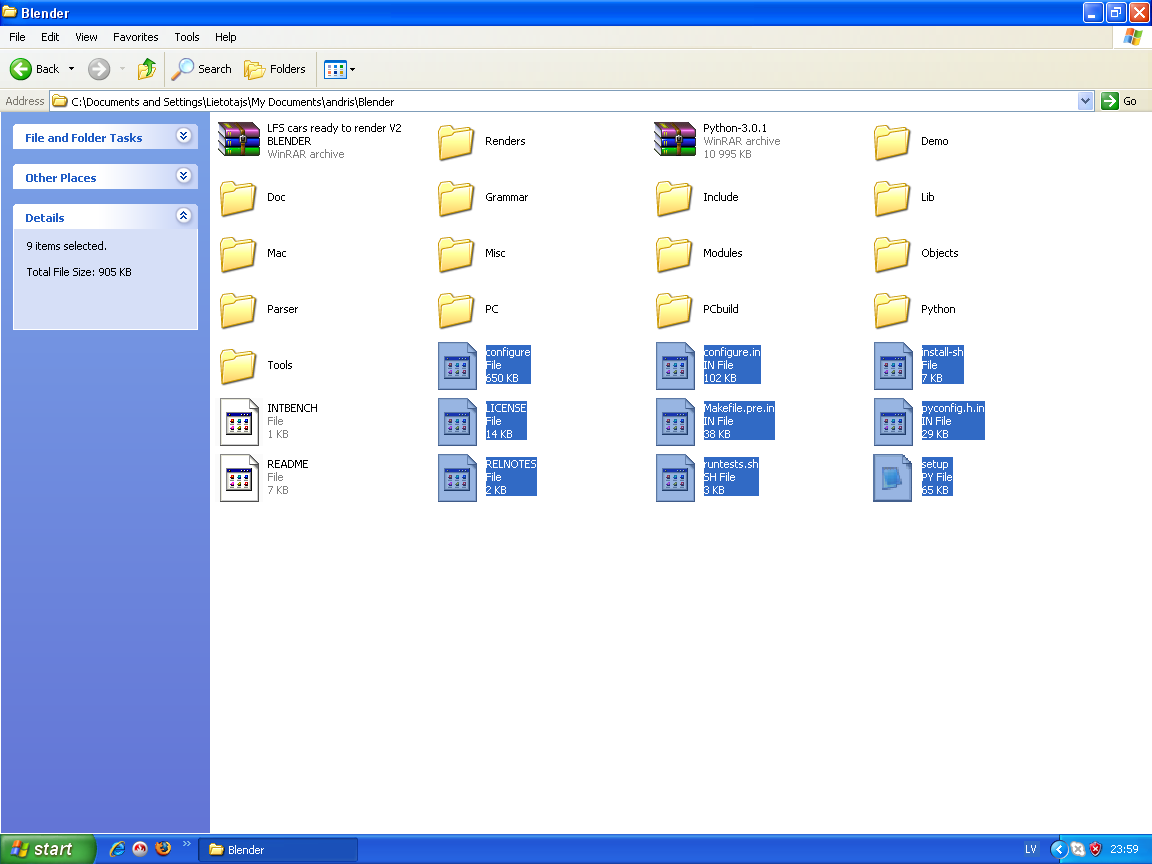Select the pyconfig.h.in file icon
This screenshot has width=1152, height=864.
coord(893,422)
